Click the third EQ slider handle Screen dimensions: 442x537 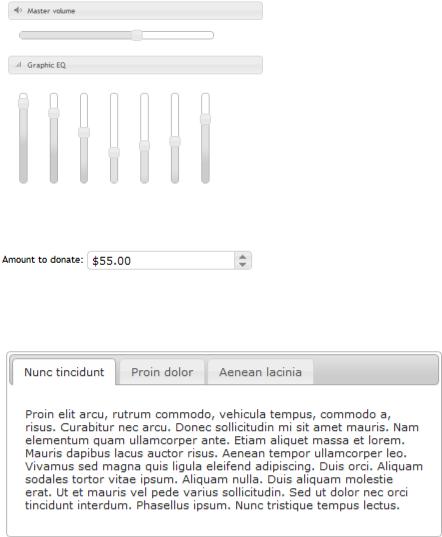pyautogui.click(x=84, y=132)
